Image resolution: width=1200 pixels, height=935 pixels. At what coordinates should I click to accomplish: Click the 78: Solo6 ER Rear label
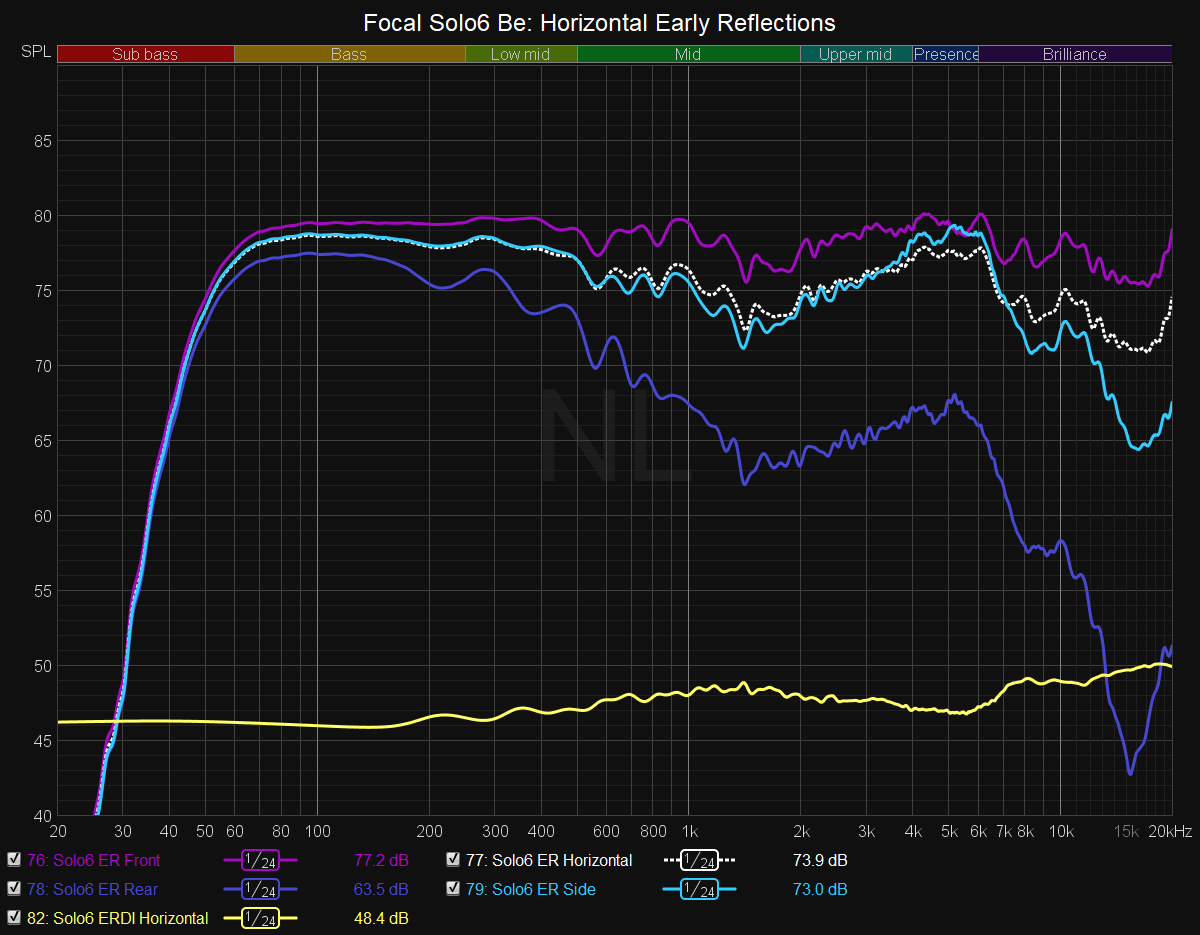tap(92, 889)
